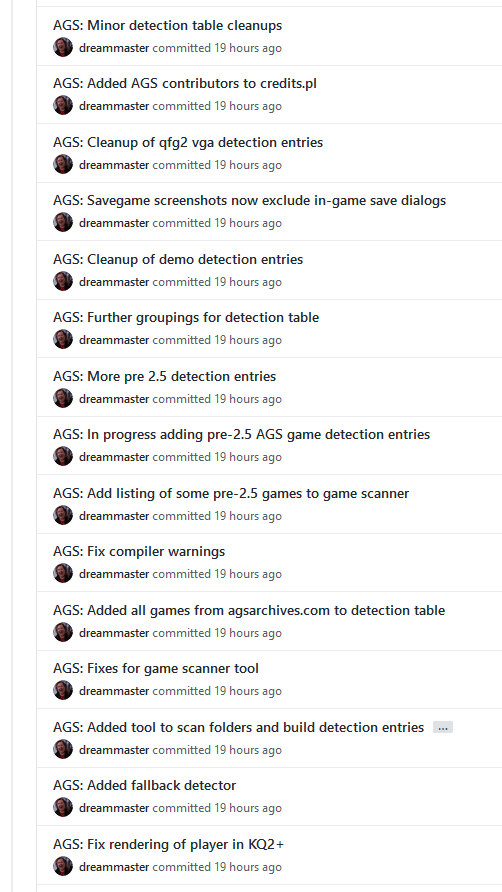Open 'Add listing of some pre-2.5 games' commit

231,493
